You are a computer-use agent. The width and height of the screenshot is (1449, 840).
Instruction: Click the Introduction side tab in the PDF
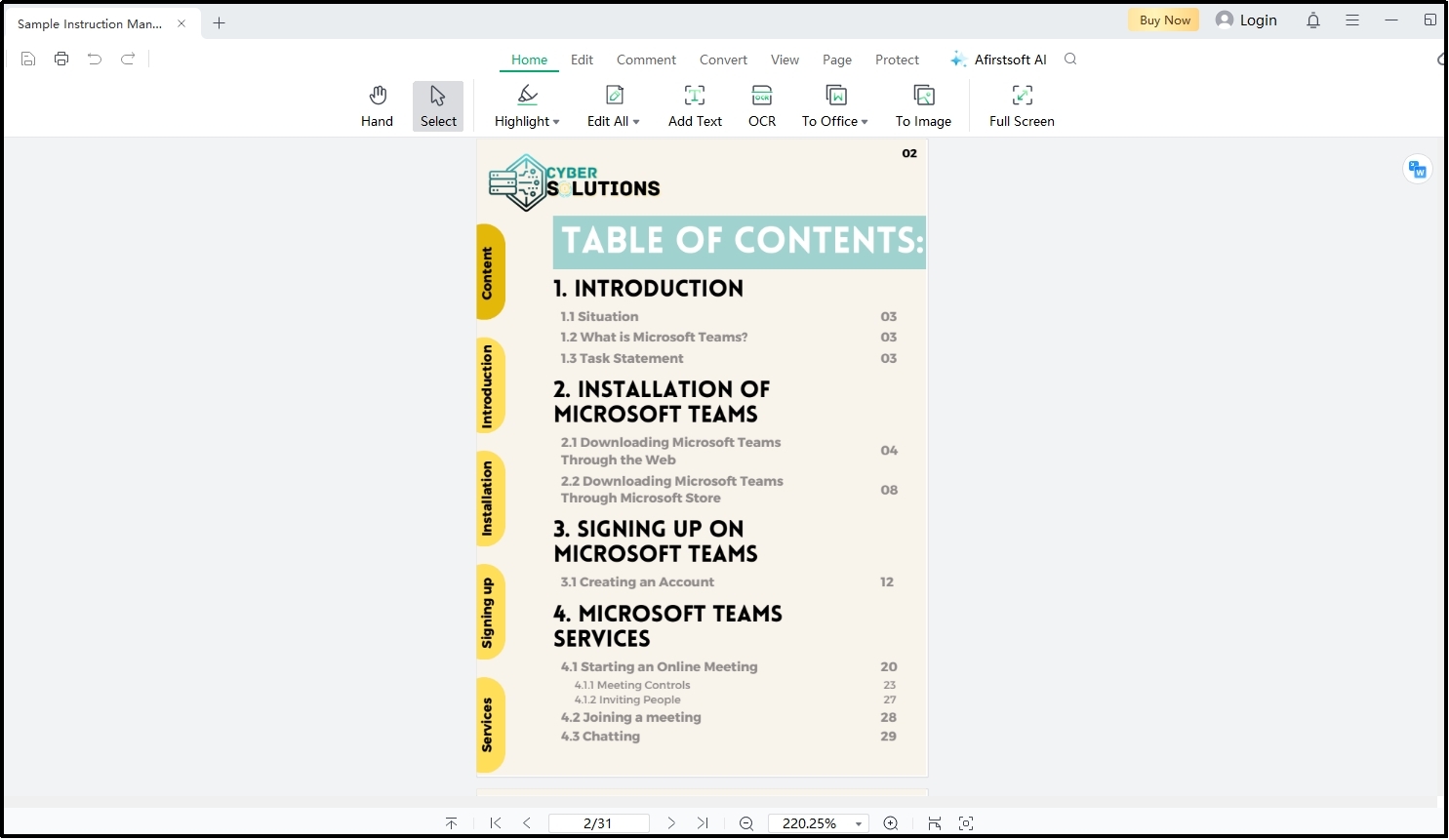pos(490,385)
